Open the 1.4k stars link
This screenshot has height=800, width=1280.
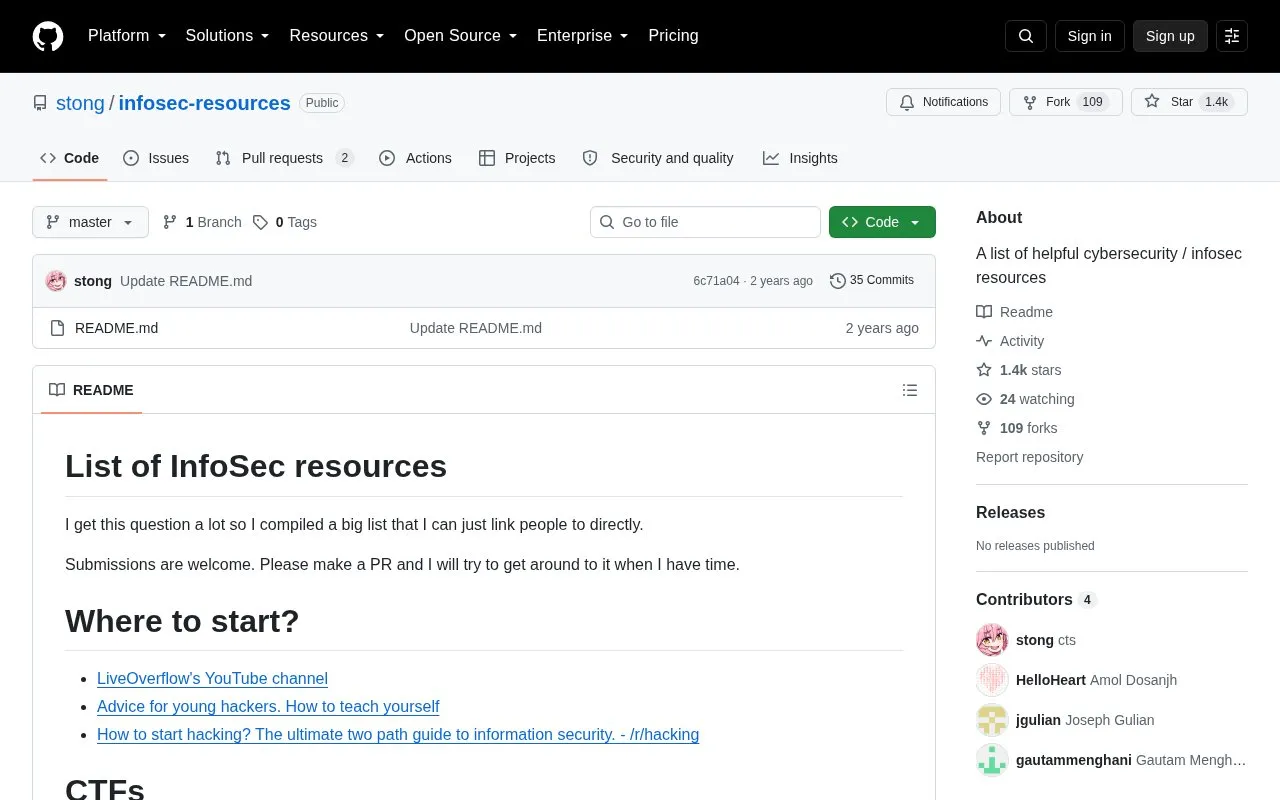(x=1019, y=370)
